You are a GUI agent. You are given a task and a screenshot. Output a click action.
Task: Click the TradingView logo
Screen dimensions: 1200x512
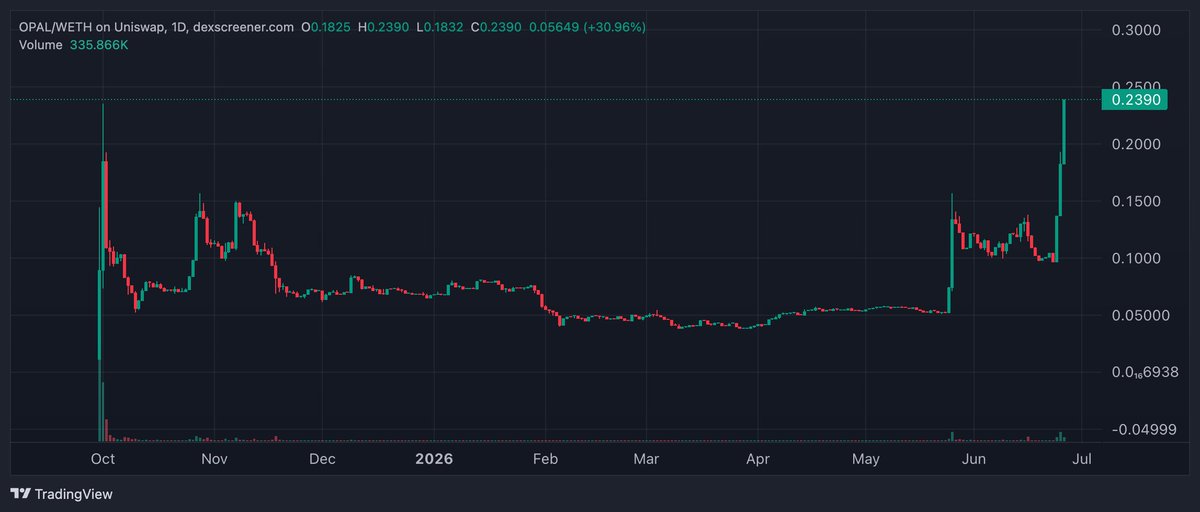point(61,494)
